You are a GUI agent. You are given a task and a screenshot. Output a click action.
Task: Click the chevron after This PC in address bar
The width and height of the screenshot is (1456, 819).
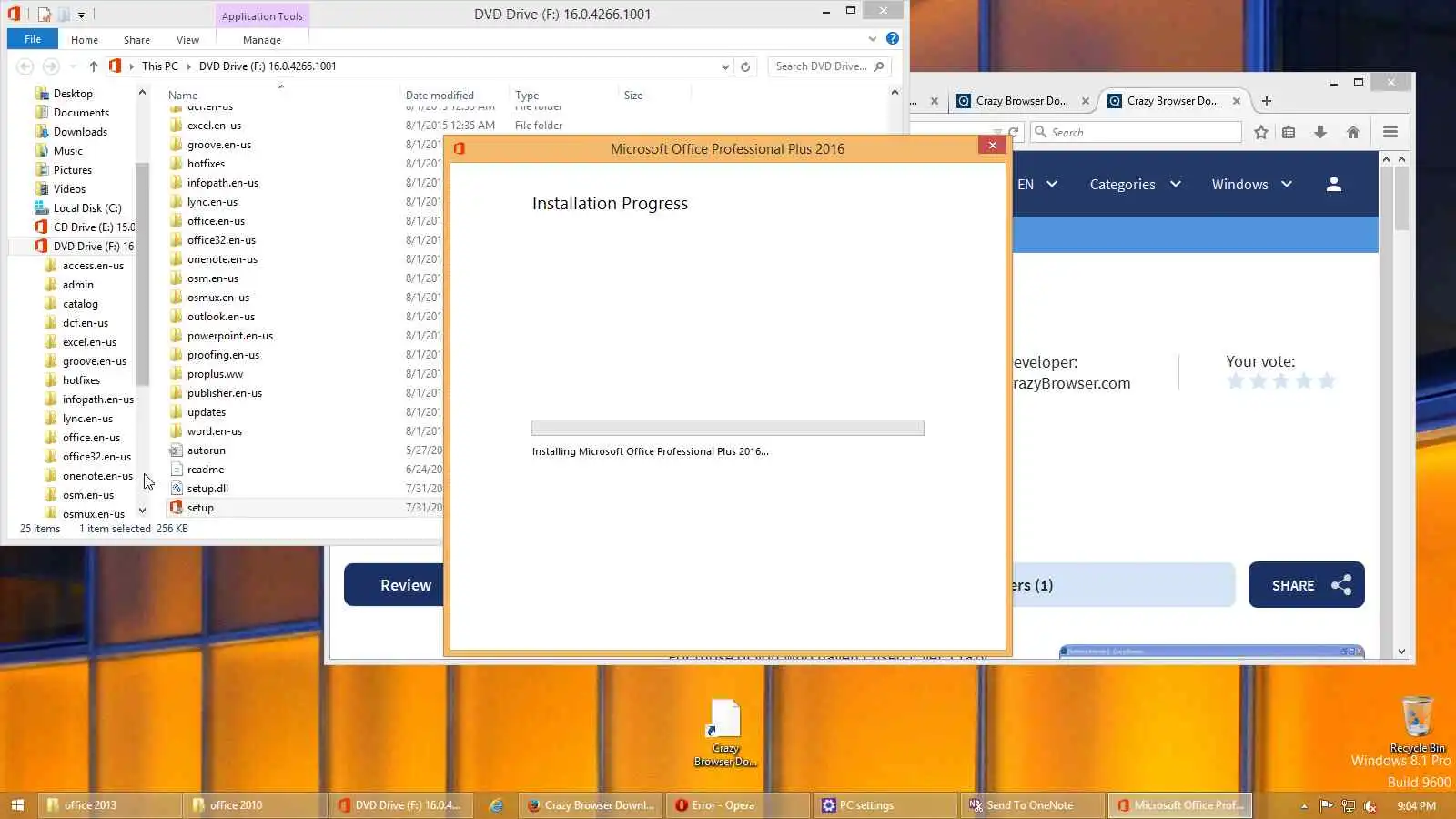click(x=189, y=66)
